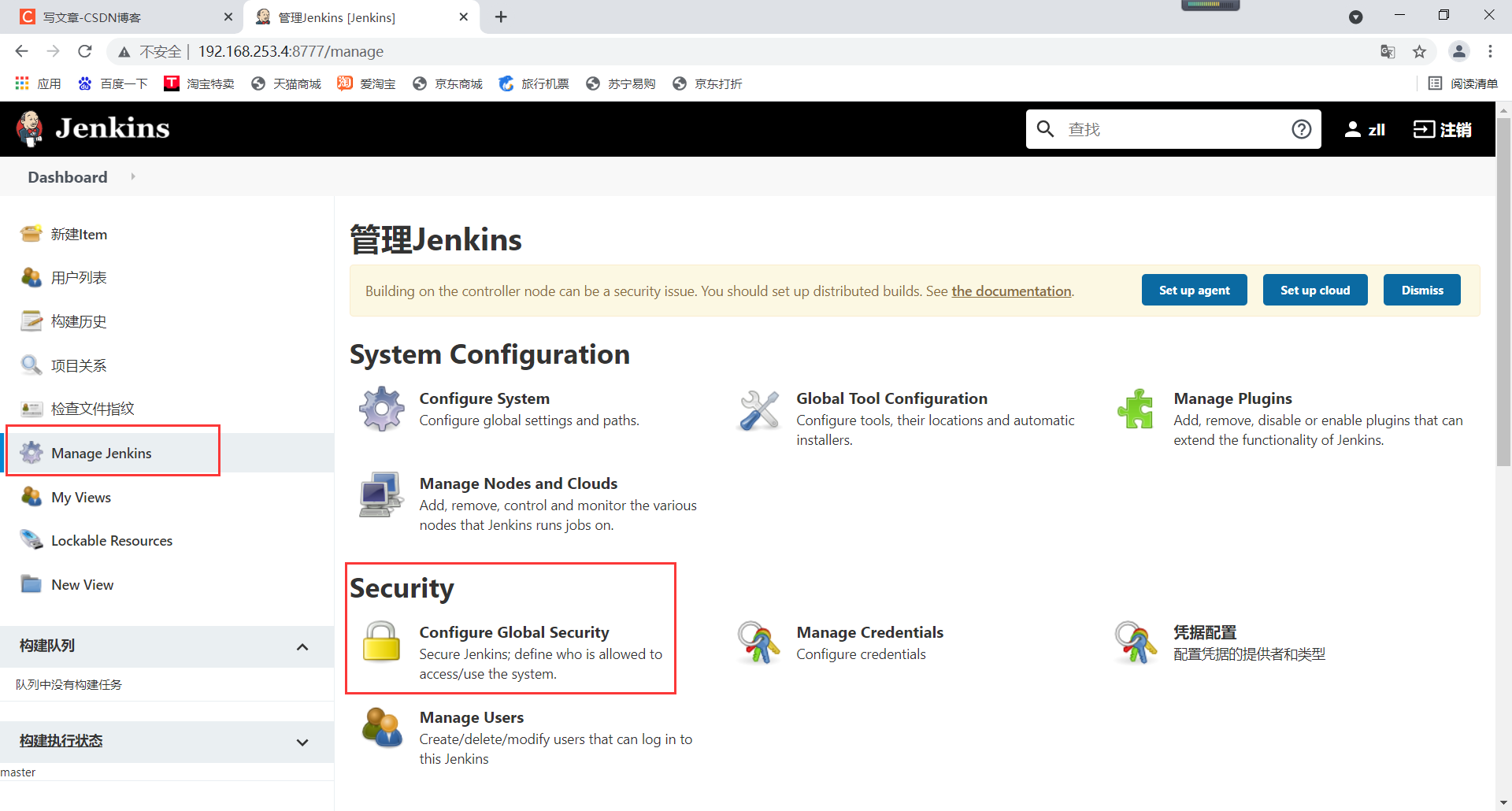Click the browser back arrow
The image size is (1512, 811).
[21, 51]
